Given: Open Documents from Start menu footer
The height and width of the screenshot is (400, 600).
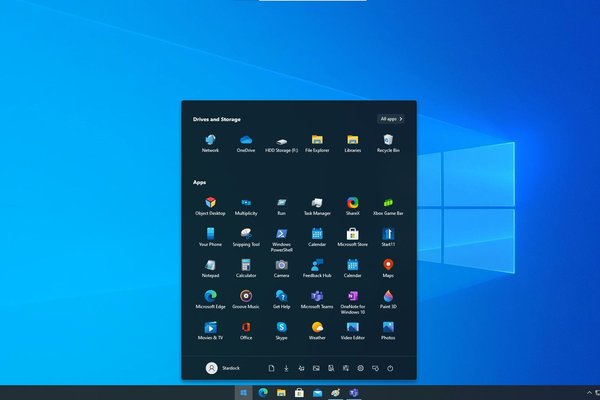Looking at the screenshot, I should (x=271, y=368).
